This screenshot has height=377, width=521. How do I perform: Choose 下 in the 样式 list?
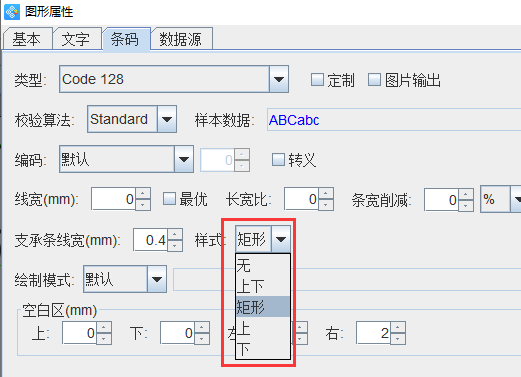pyautogui.click(x=263, y=349)
